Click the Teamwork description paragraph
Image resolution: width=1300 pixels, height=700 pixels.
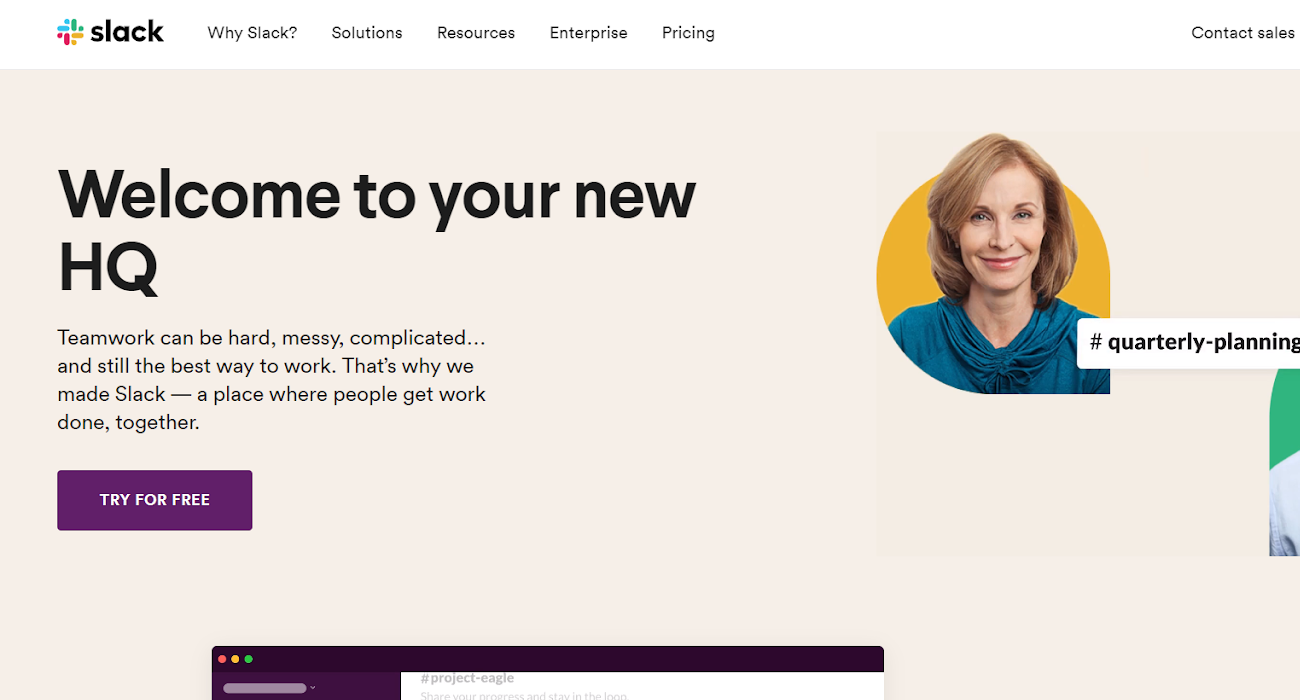[x=271, y=380]
